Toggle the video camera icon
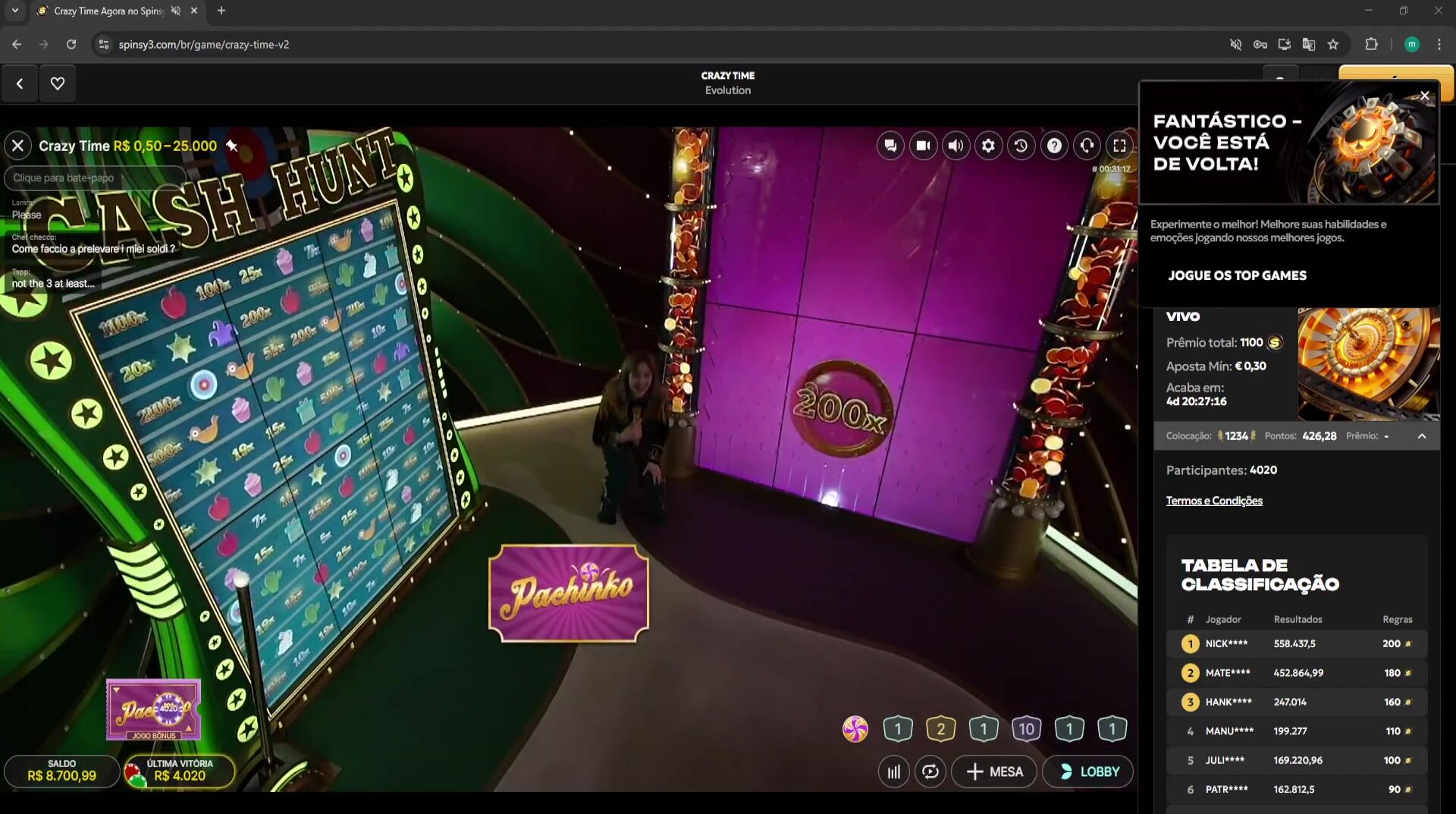The image size is (1456, 814). 923,146
